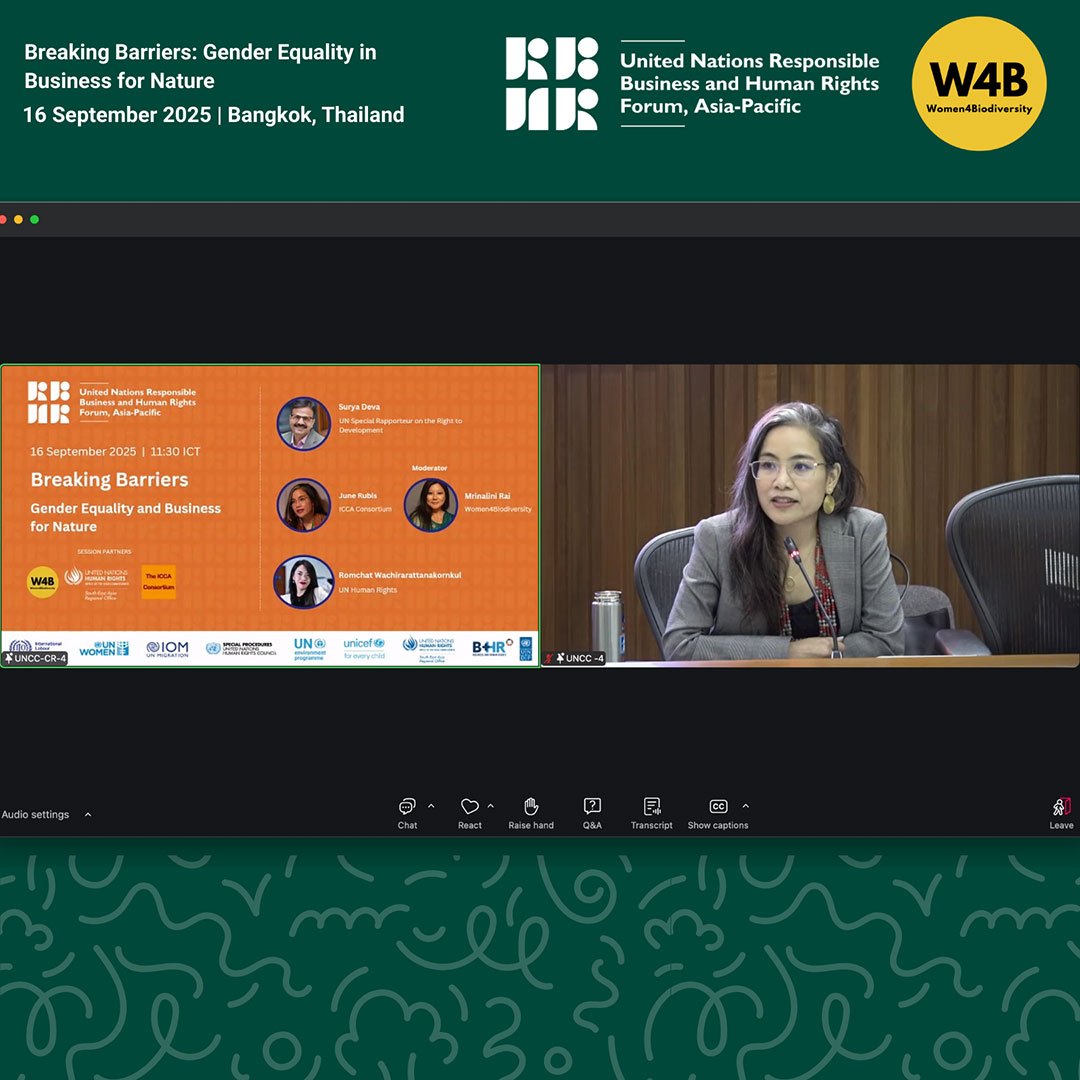Screen dimensions: 1080x1080
Task: Expand the chevron next to React
Action: click(x=490, y=806)
